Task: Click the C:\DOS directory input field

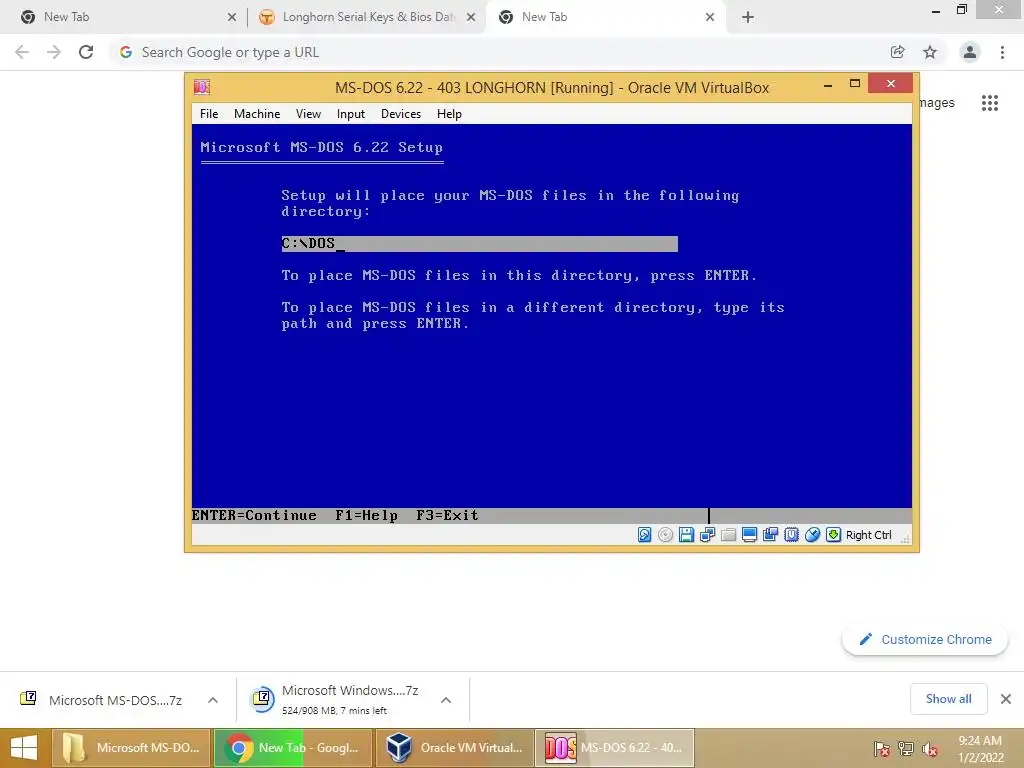Action: pos(479,244)
